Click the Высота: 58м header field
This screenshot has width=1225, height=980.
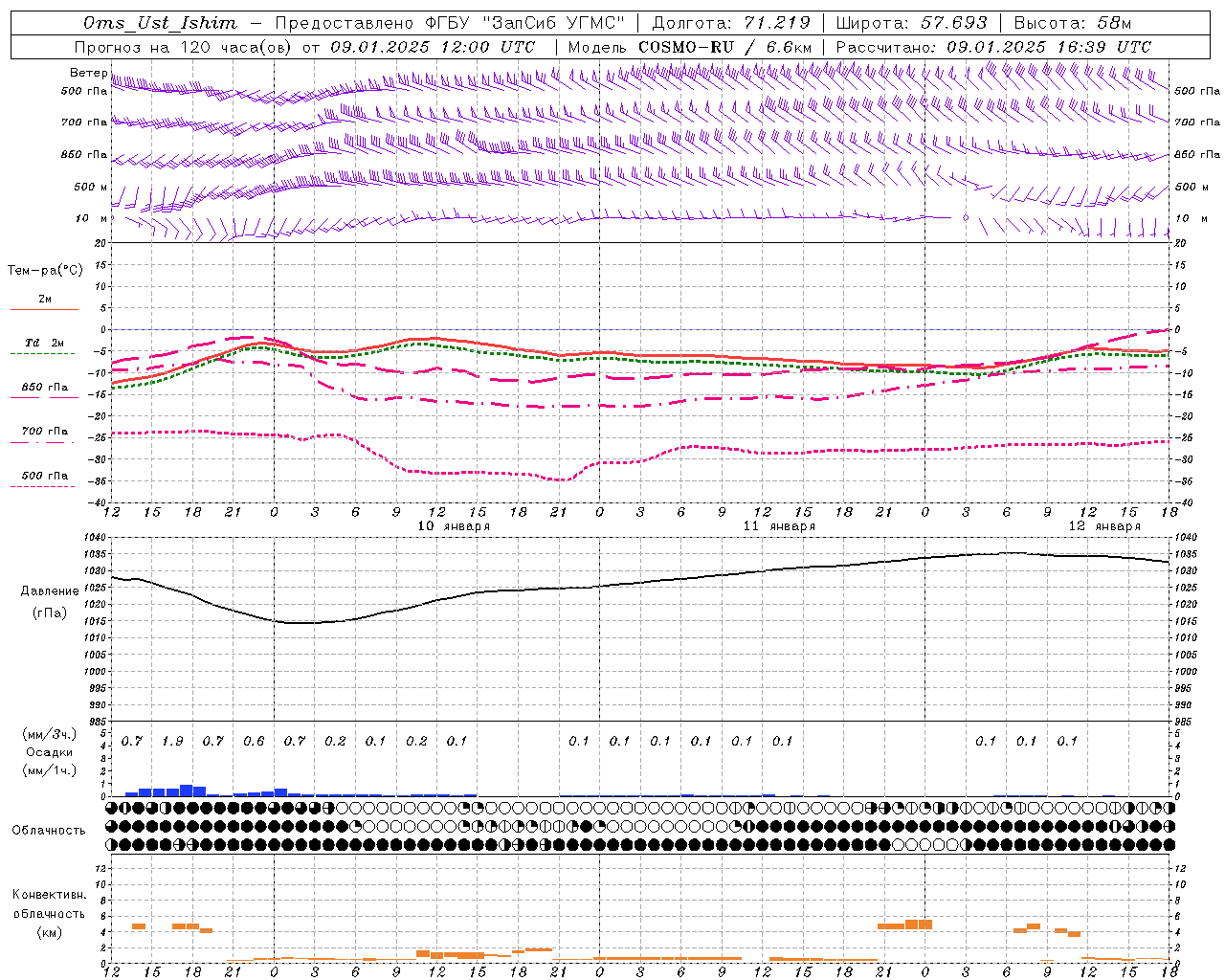coord(1072,23)
